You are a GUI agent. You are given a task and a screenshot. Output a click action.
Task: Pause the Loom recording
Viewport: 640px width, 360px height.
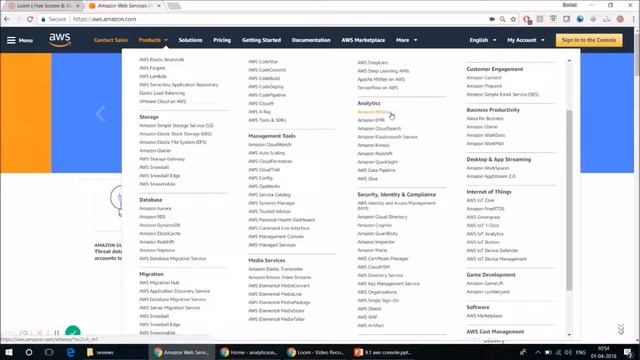57,333
